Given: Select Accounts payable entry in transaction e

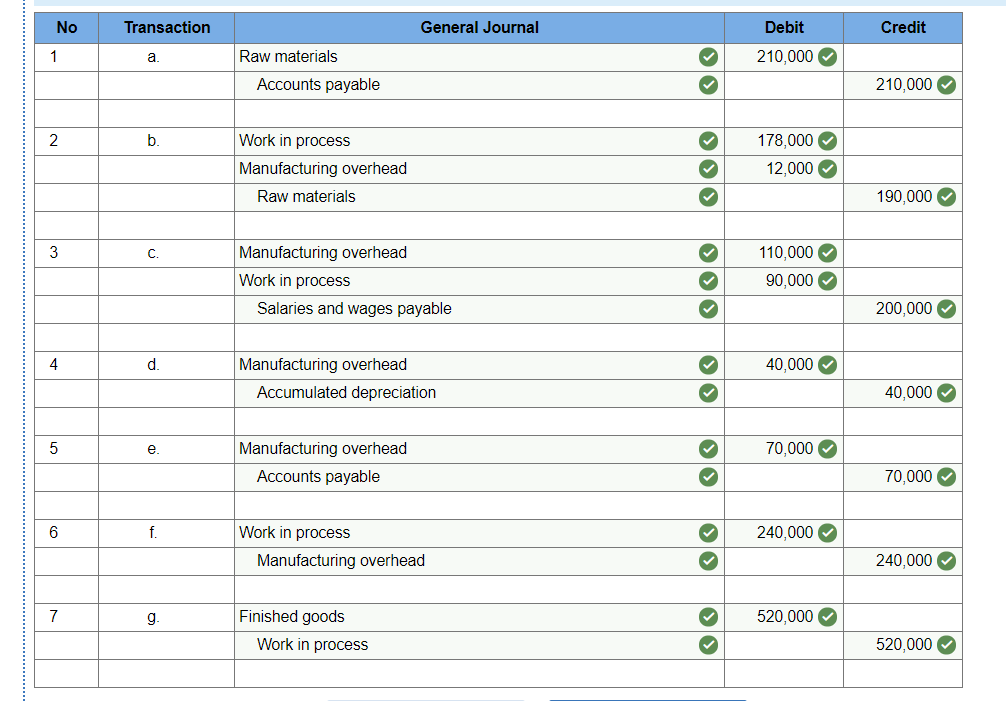Looking at the screenshot, I should 479,477.
